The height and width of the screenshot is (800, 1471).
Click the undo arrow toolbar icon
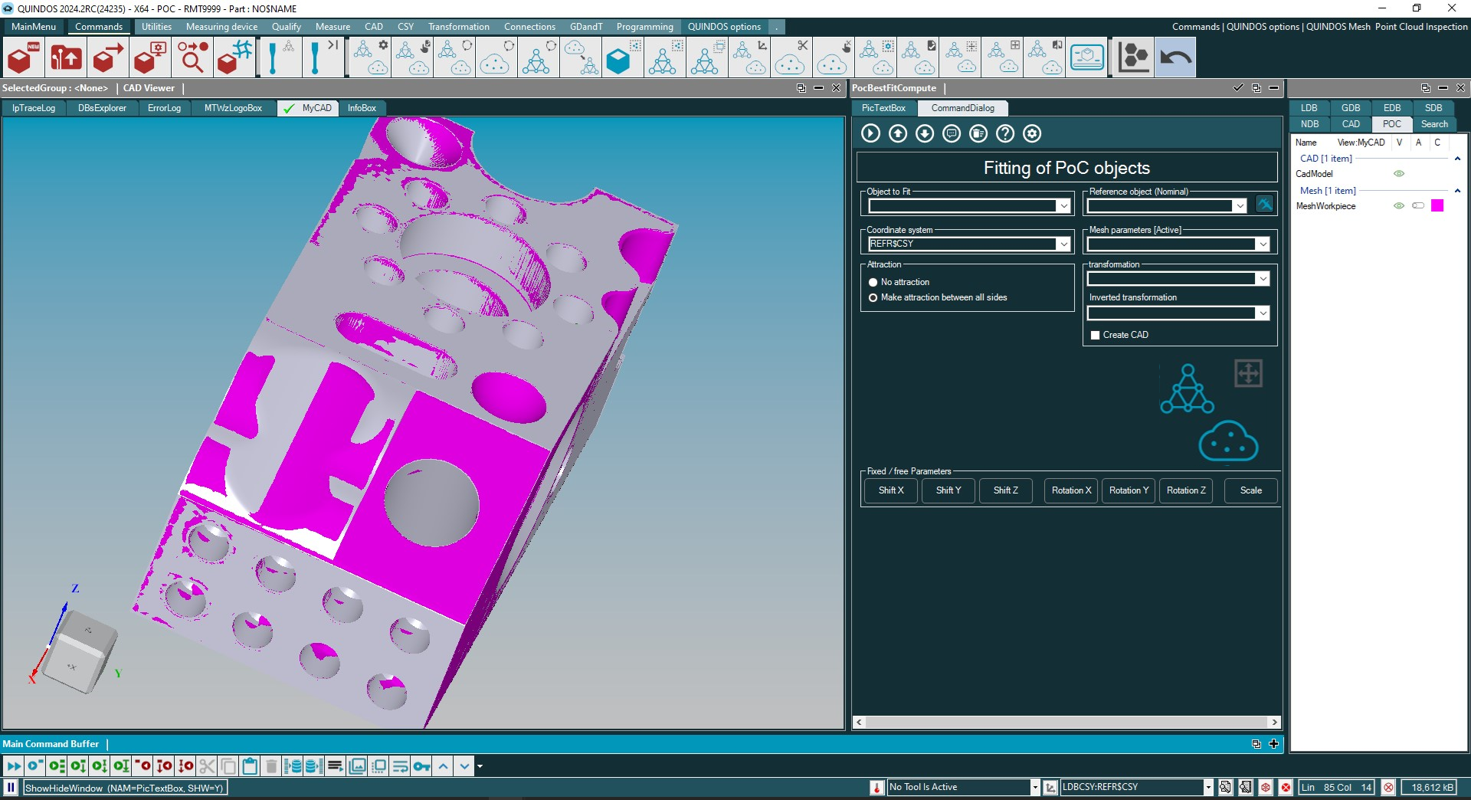click(1176, 58)
